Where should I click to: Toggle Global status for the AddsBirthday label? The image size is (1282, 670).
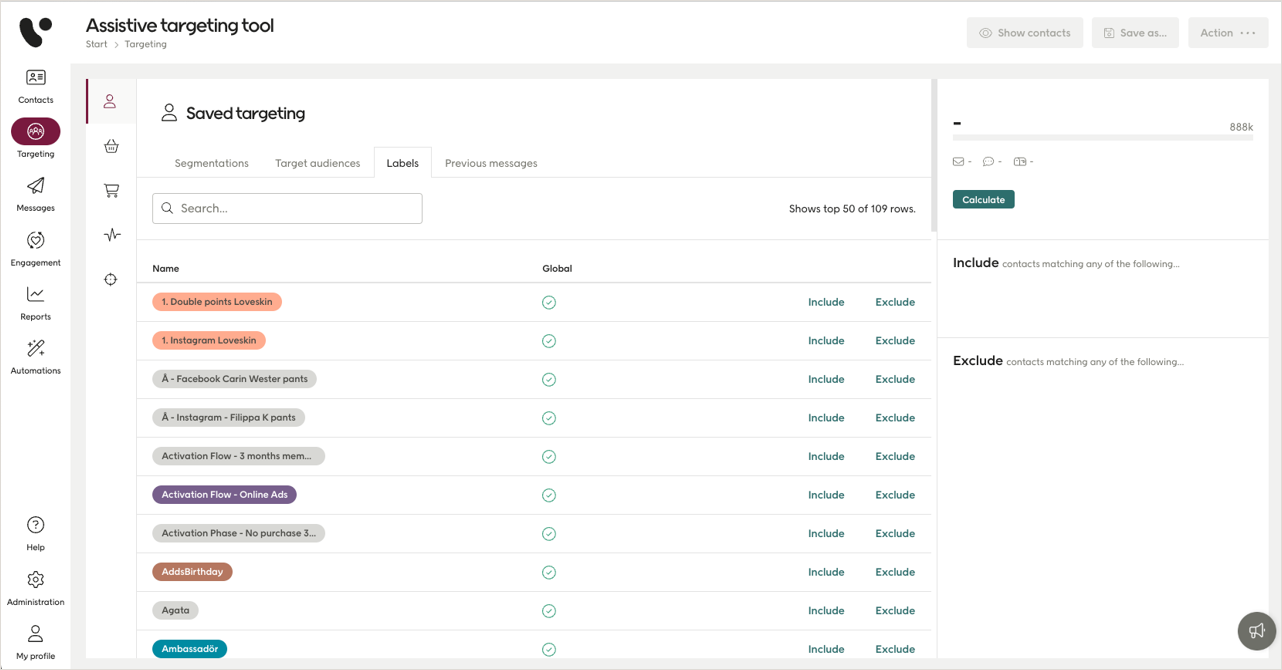click(548, 572)
